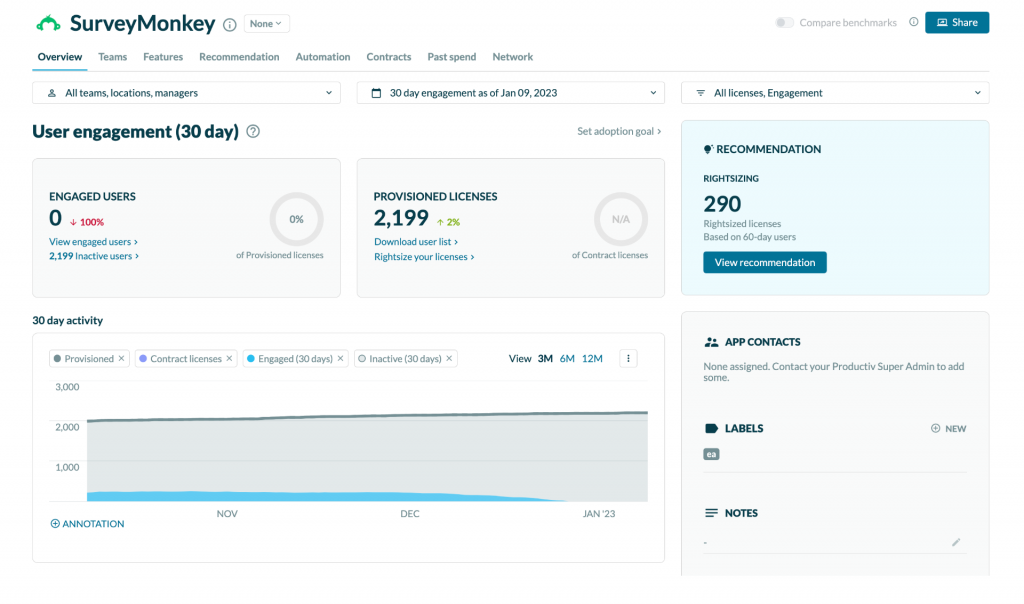Open the 30 day engagement date dropdown
Screen dimensions: 1024x604
pos(511,93)
